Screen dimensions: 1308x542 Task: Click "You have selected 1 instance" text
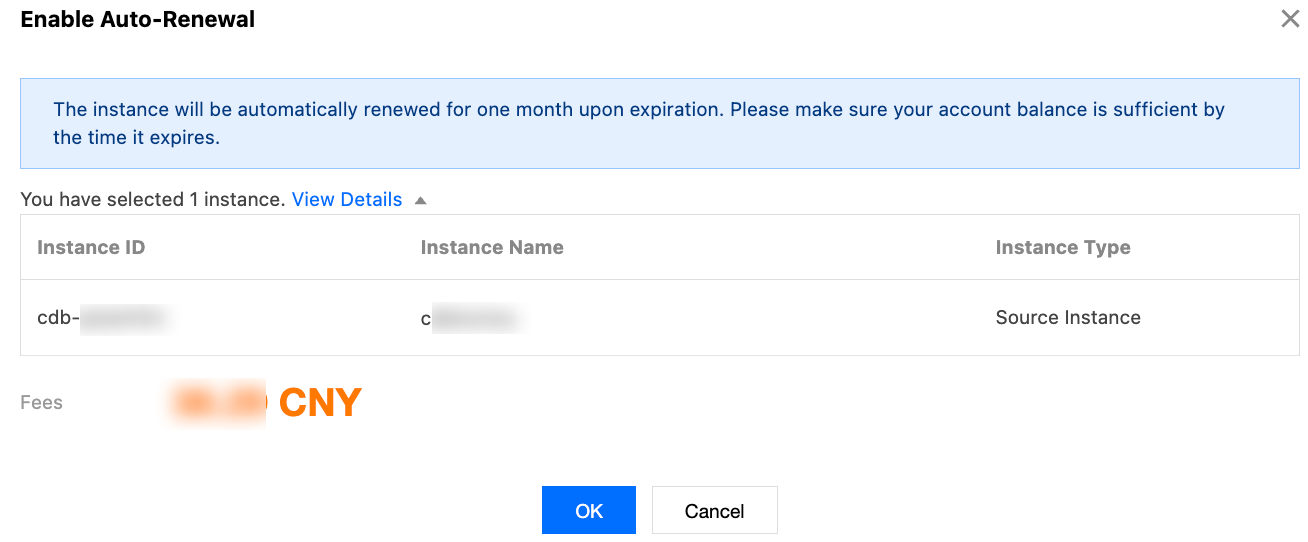point(153,199)
